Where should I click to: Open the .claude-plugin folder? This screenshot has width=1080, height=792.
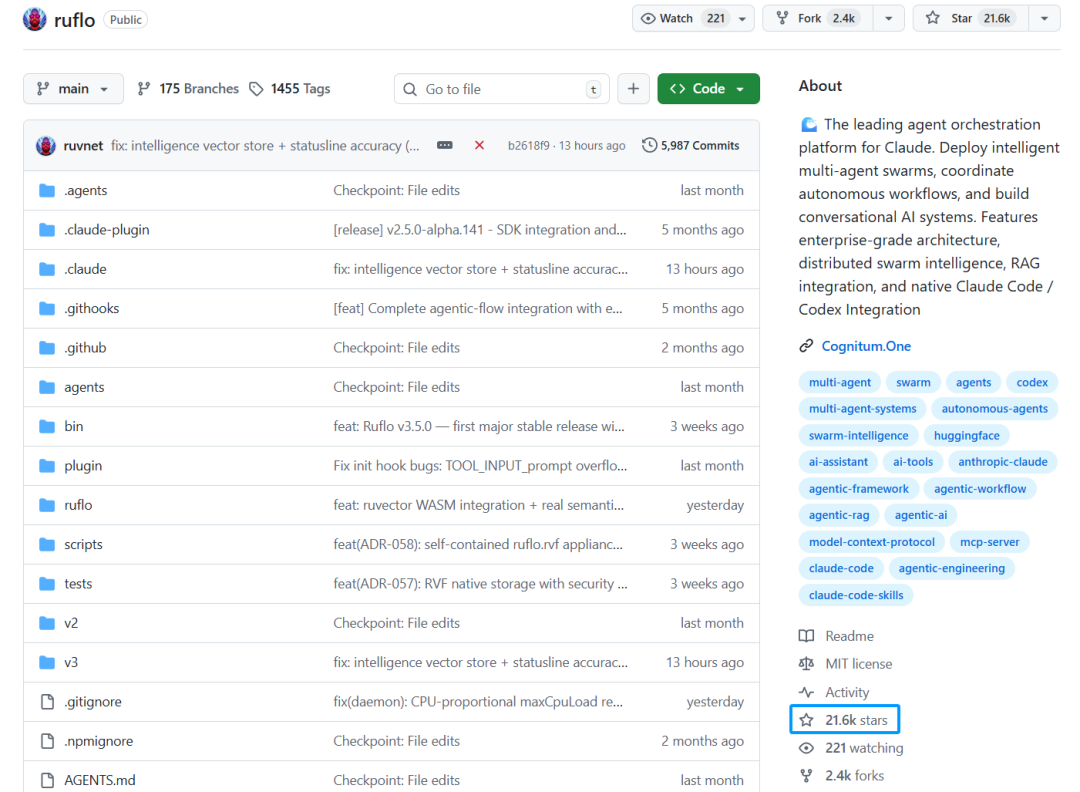106,230
